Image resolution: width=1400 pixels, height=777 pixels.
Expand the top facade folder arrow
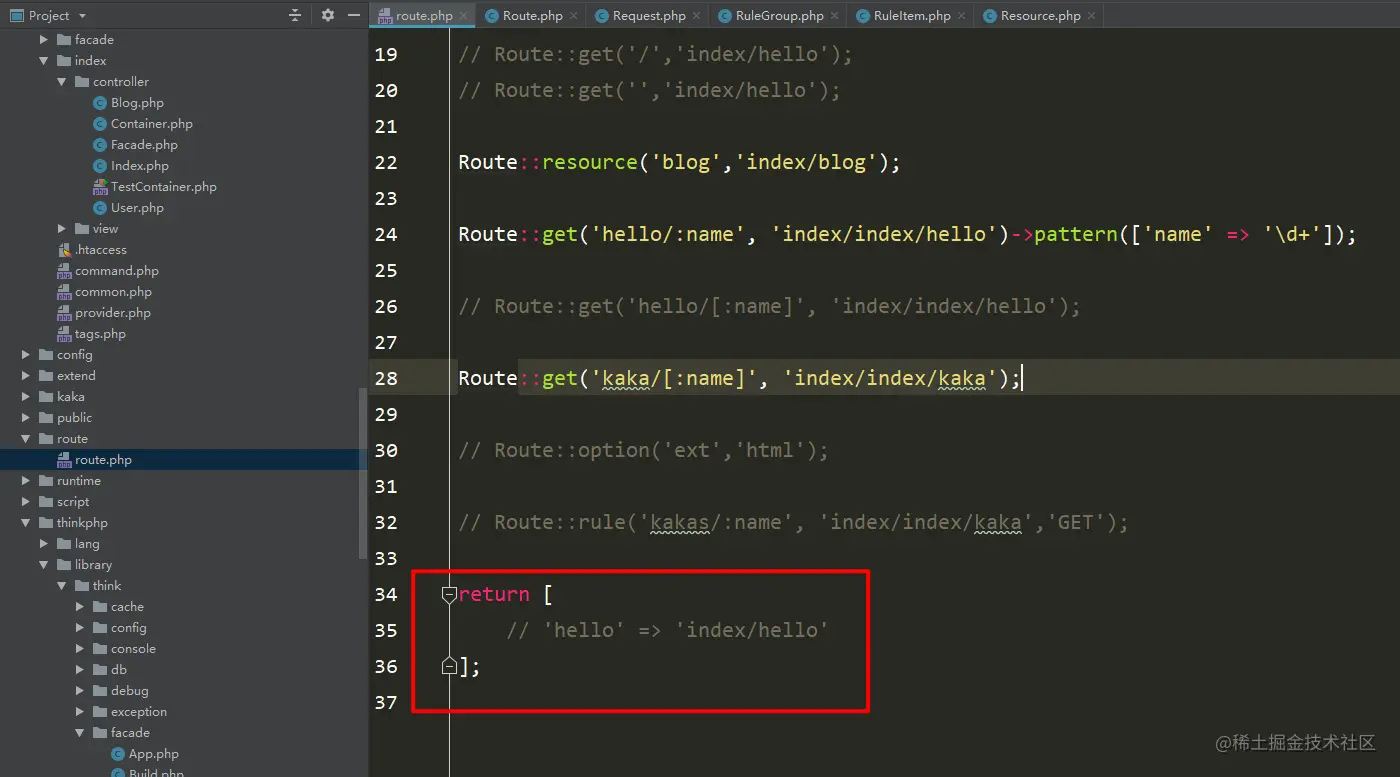pos(44,40)
